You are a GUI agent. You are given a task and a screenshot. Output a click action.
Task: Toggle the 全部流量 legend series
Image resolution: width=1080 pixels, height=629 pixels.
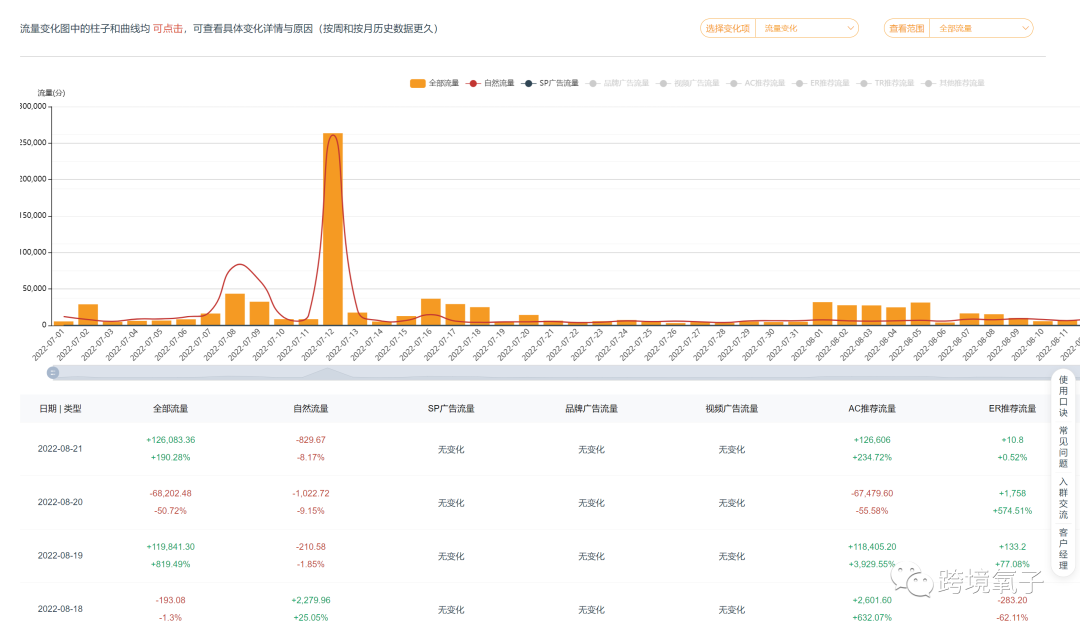click(434, 83)
